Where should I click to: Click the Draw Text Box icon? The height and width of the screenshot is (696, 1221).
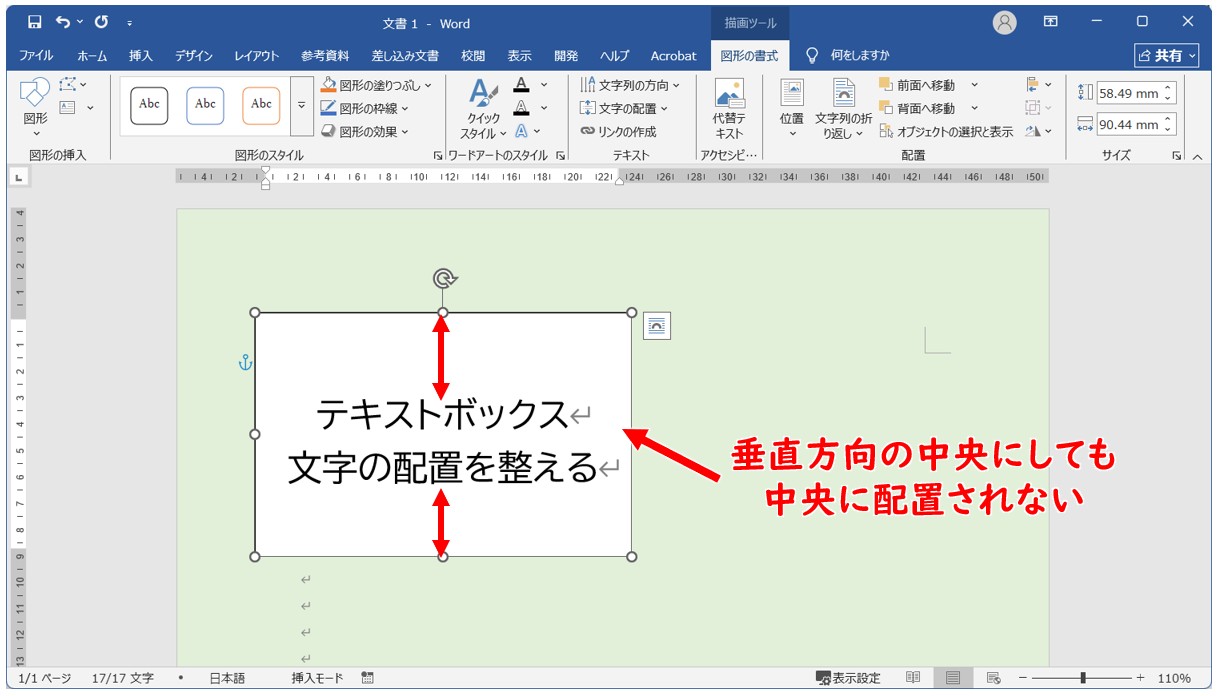pos(68,107)
